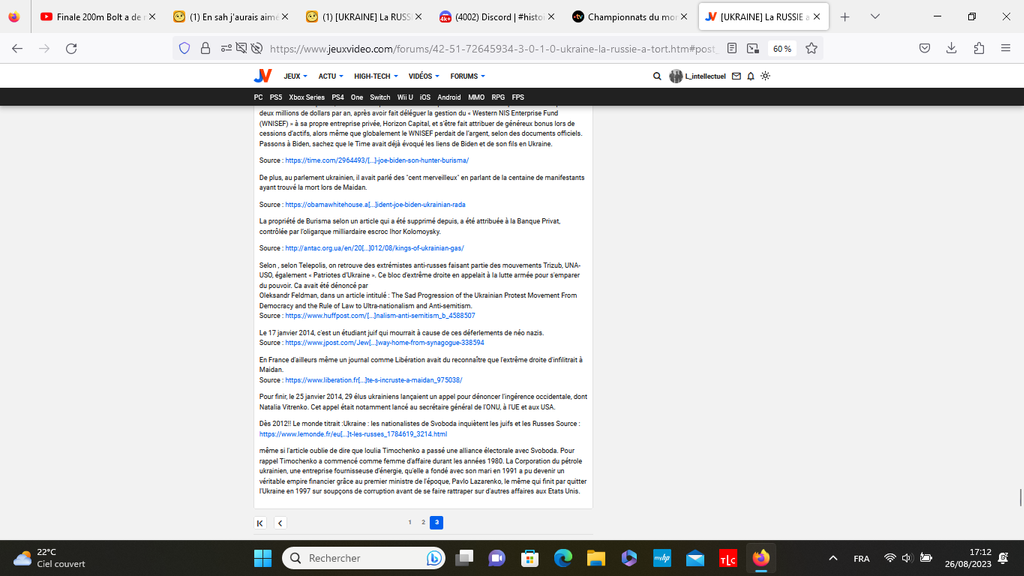Image resolution: width=1024 pixels, height=576 pixels.
Task: Open Pocket save icon
Action: click(x=925, y=48)
